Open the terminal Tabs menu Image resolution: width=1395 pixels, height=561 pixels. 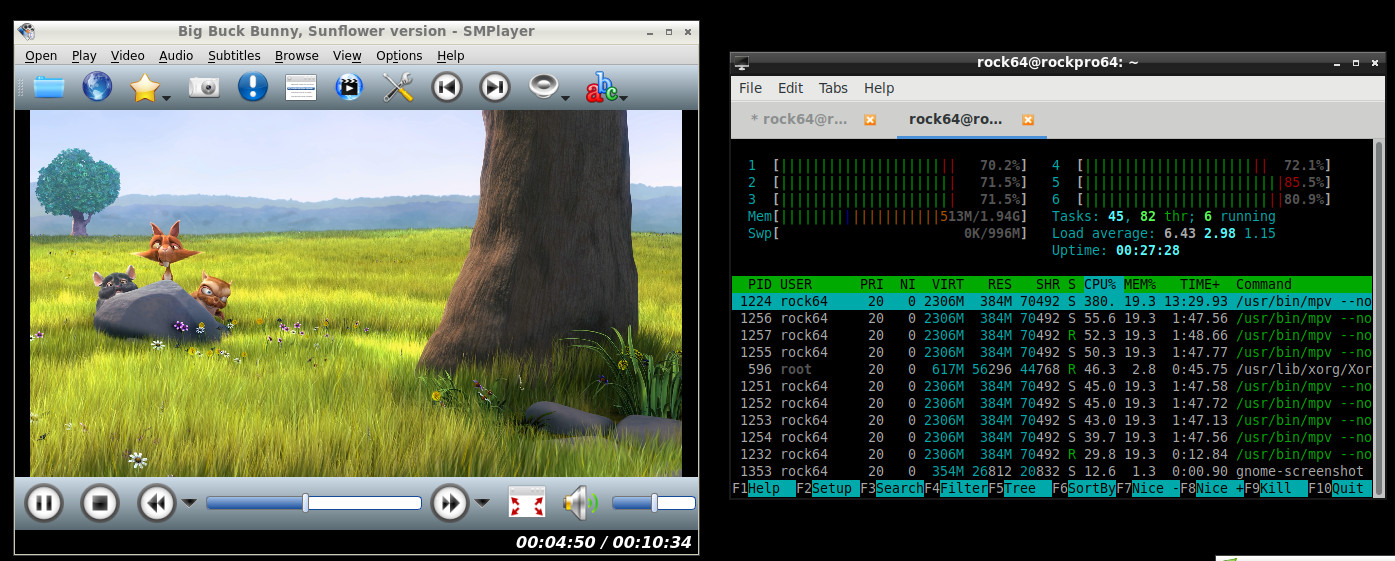coord(833,88)
